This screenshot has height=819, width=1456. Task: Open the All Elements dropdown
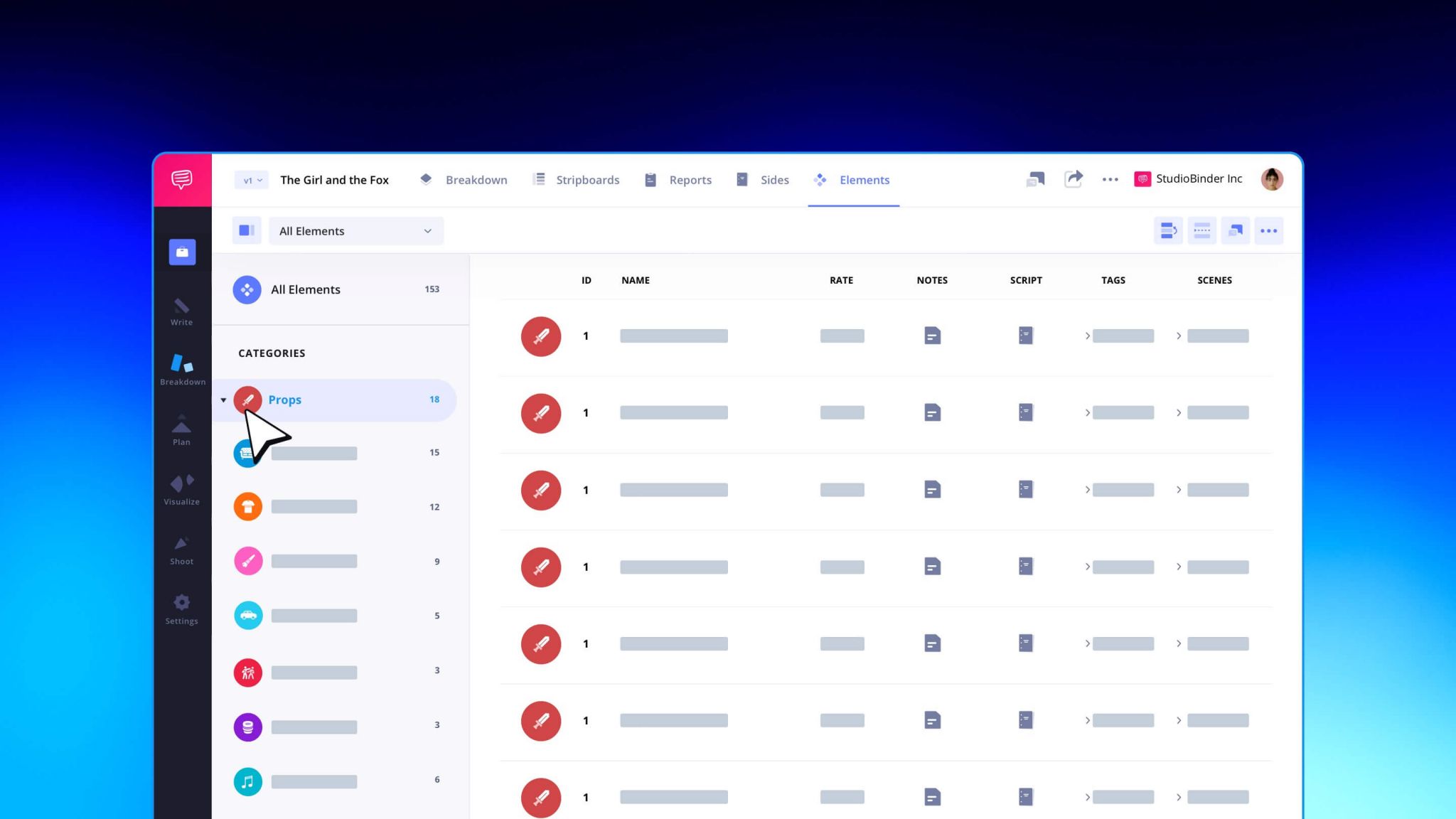pyautogui.click(x=355, y=230)
